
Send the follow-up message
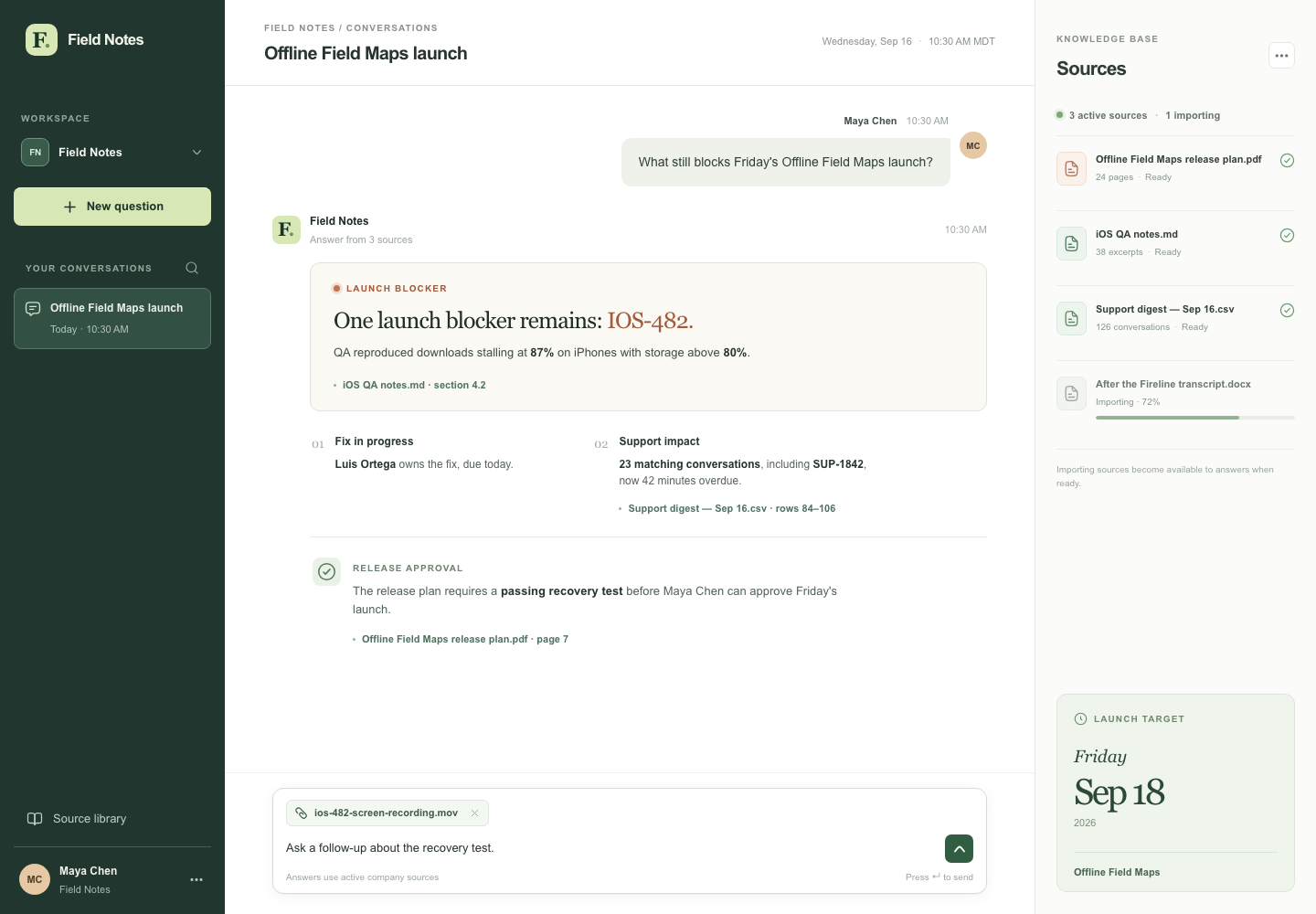coord(959,849)
